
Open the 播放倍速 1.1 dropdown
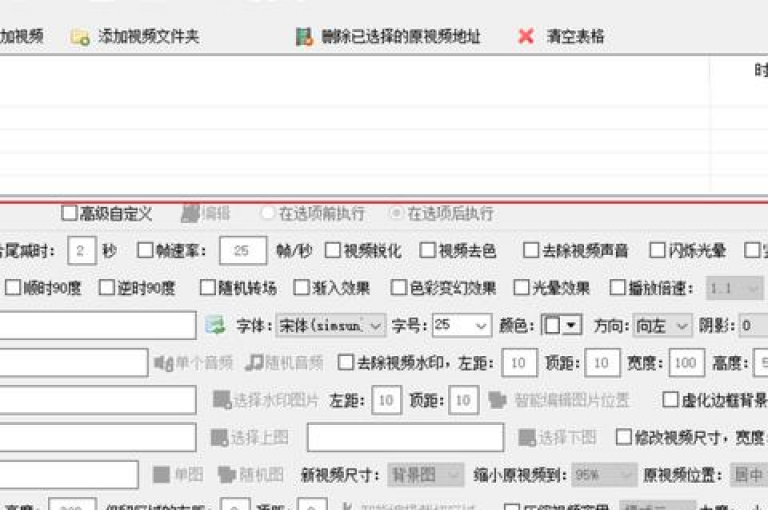point(735,289)
